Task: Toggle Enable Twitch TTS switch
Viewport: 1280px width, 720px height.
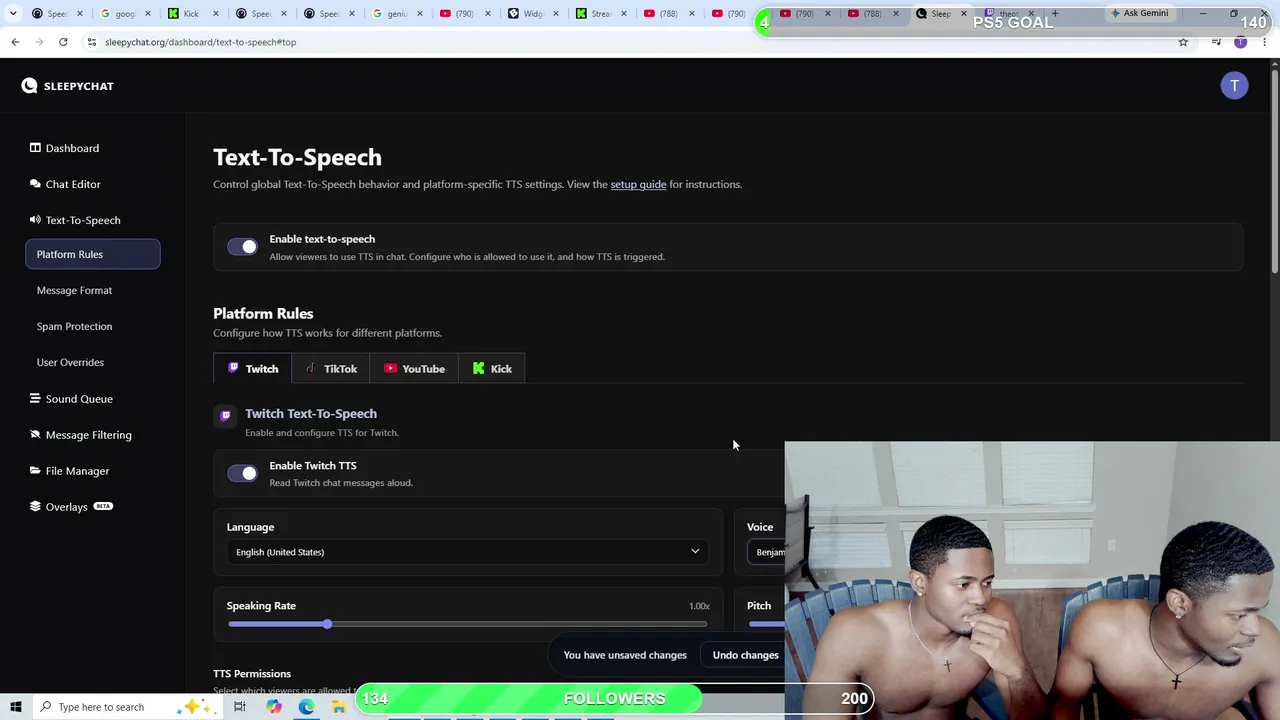Action: (242, 473)
